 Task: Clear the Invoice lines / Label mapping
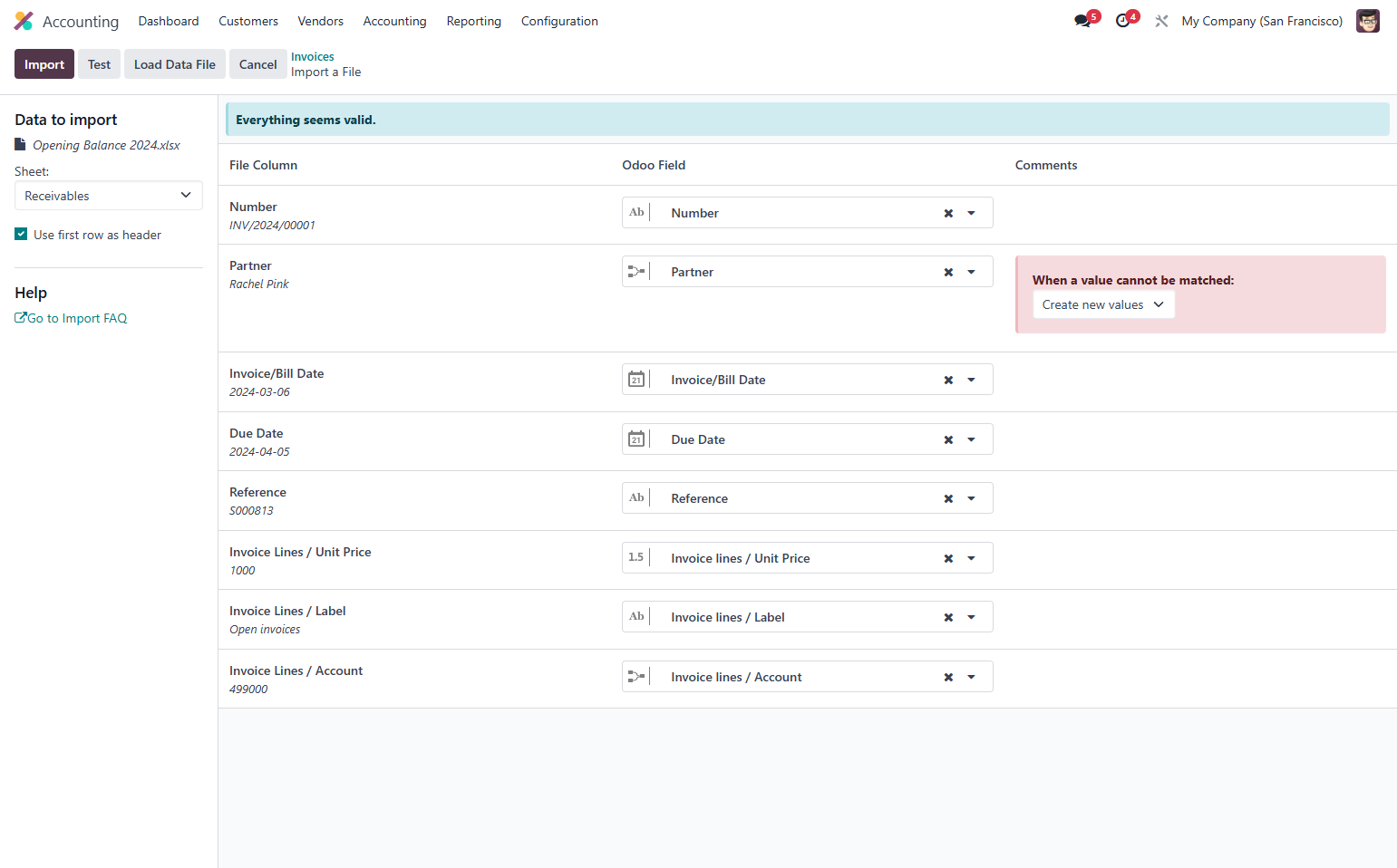point(948,618)
